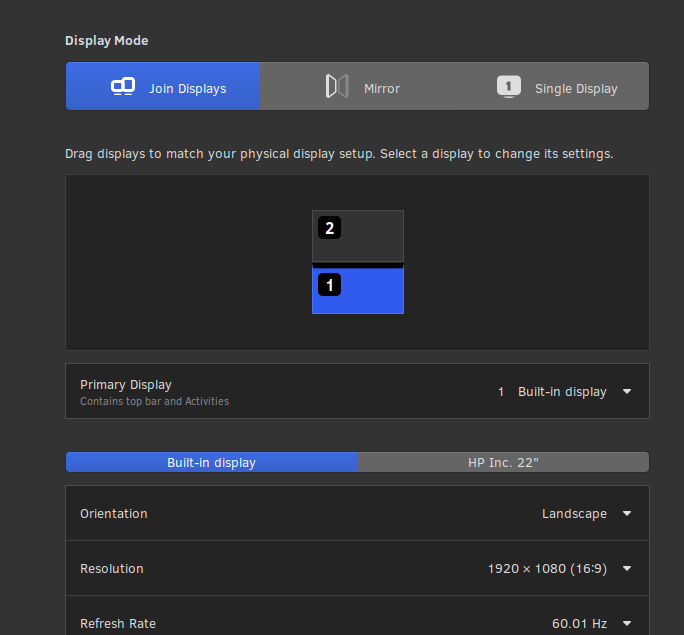Image resolution: width=684 pixels, height=635 pixels.
Task: Click the number 2 badge in arrangement
Action: tap(330, 228)
